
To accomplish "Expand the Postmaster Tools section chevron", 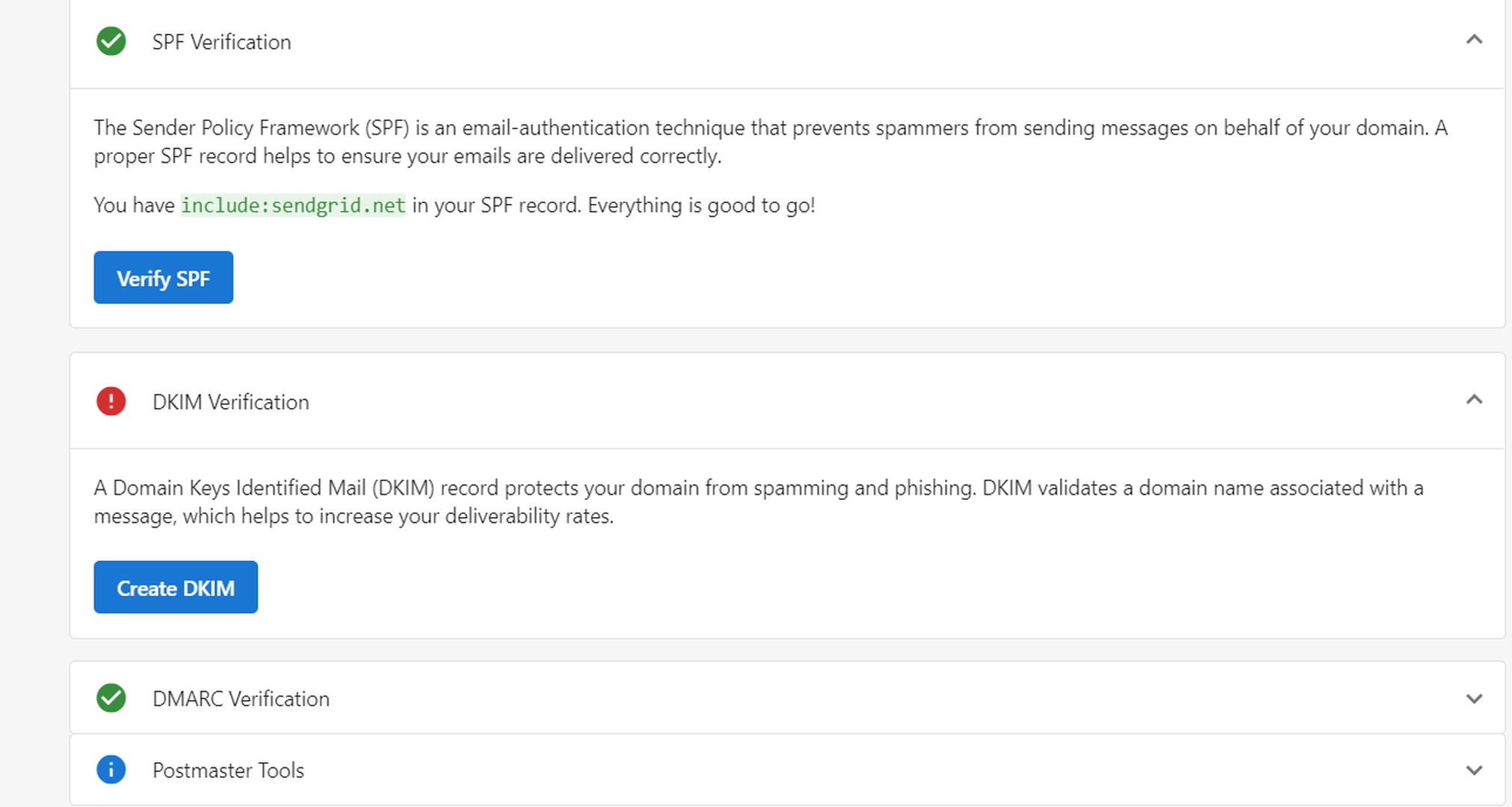I will [1474, 770].
